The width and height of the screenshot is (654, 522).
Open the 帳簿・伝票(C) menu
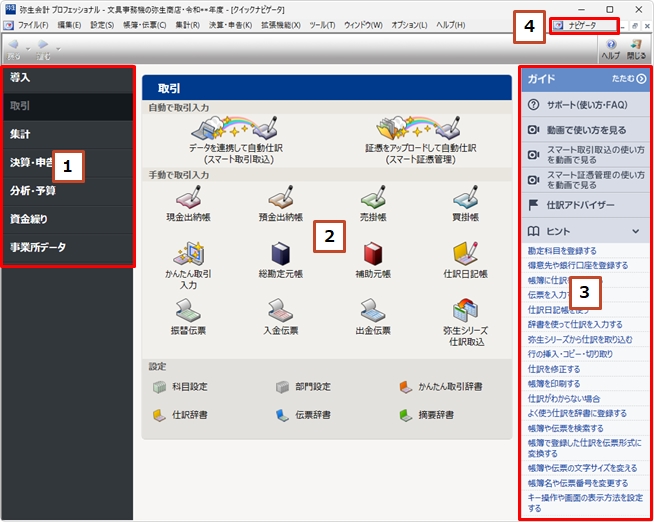pos(143,24)
